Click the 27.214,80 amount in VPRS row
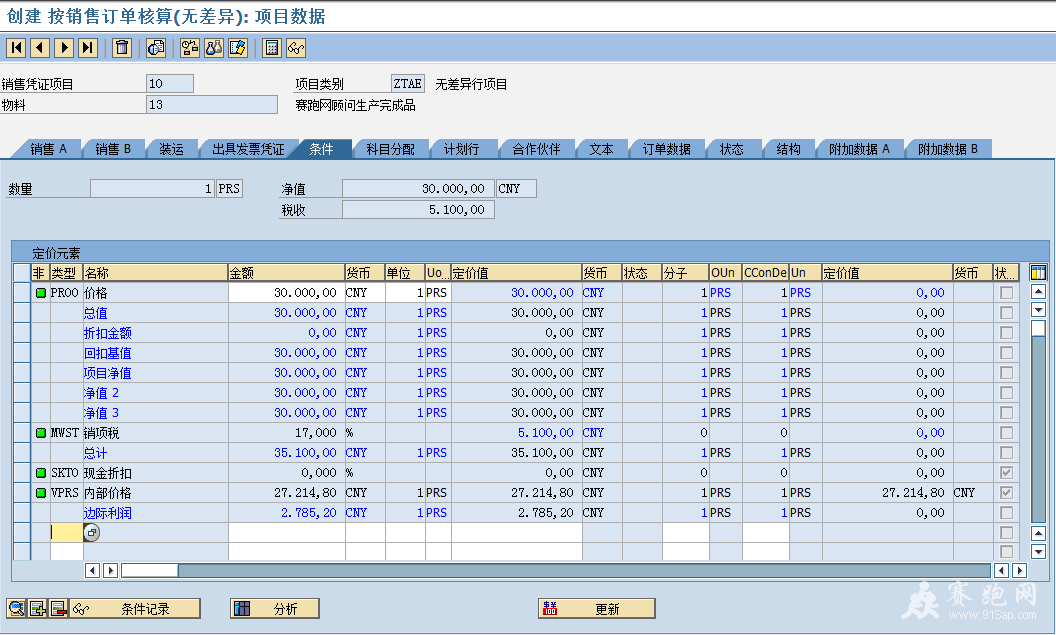Viewport: 1056px width, 635px height. (287, 493)
